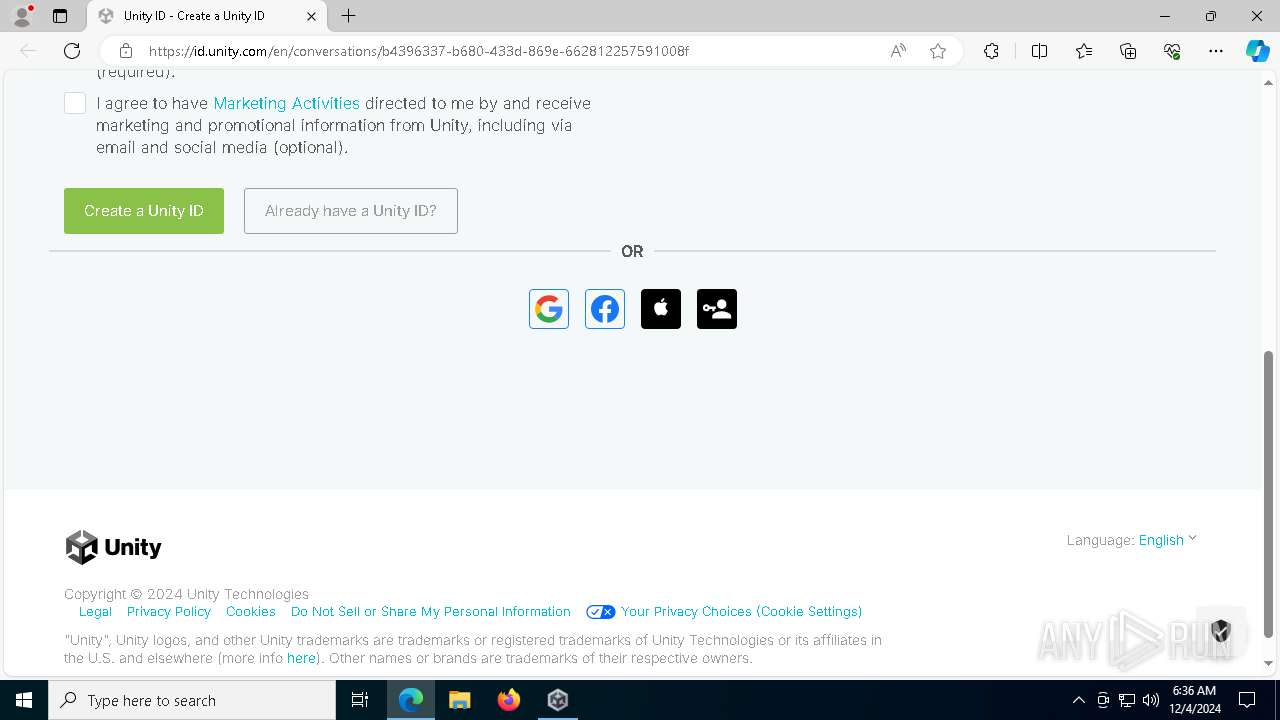Select the Unity ID browser tab
The height and width of the screenshot is (720, 1280).
click(208, 16)
